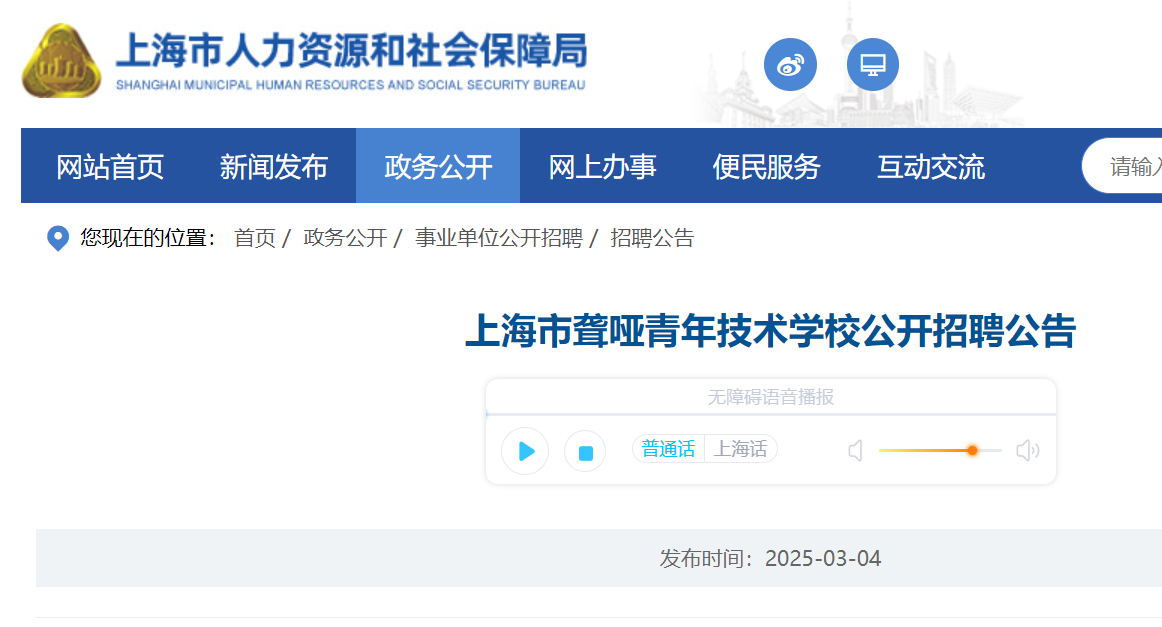Click the loud speaker volume icon
1162x627 pixels.
coord(1027,451)
